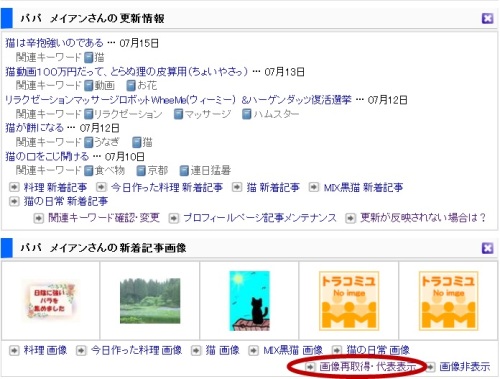Select the マッサージ keyword

(208, 114)
